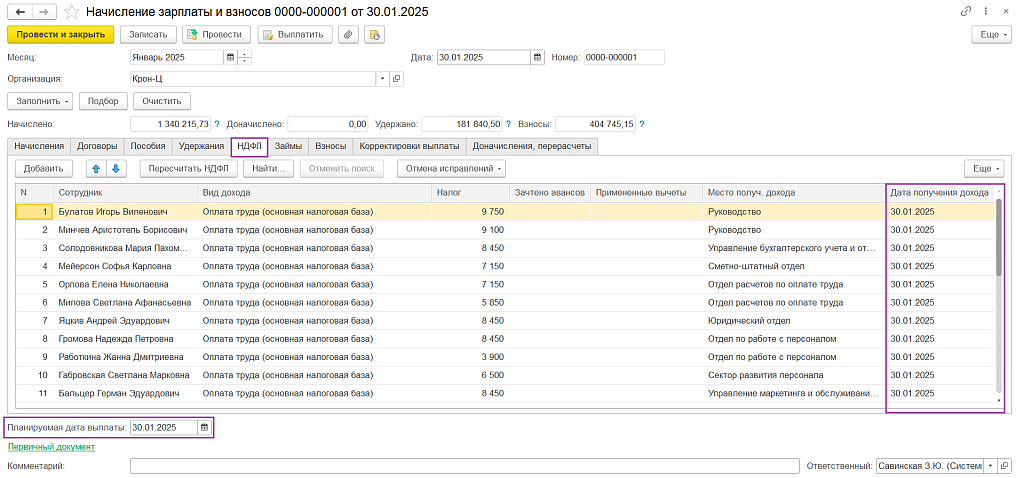Click Пересчитать НДФЛ button

coord(188,168)
